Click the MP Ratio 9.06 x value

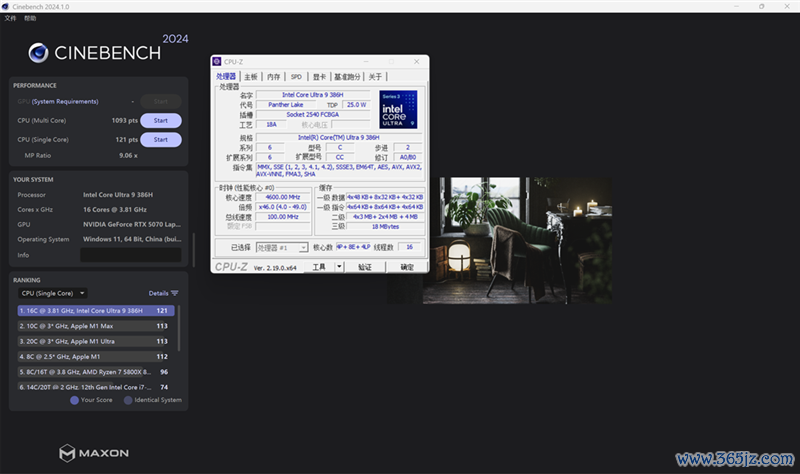(128, 156)
